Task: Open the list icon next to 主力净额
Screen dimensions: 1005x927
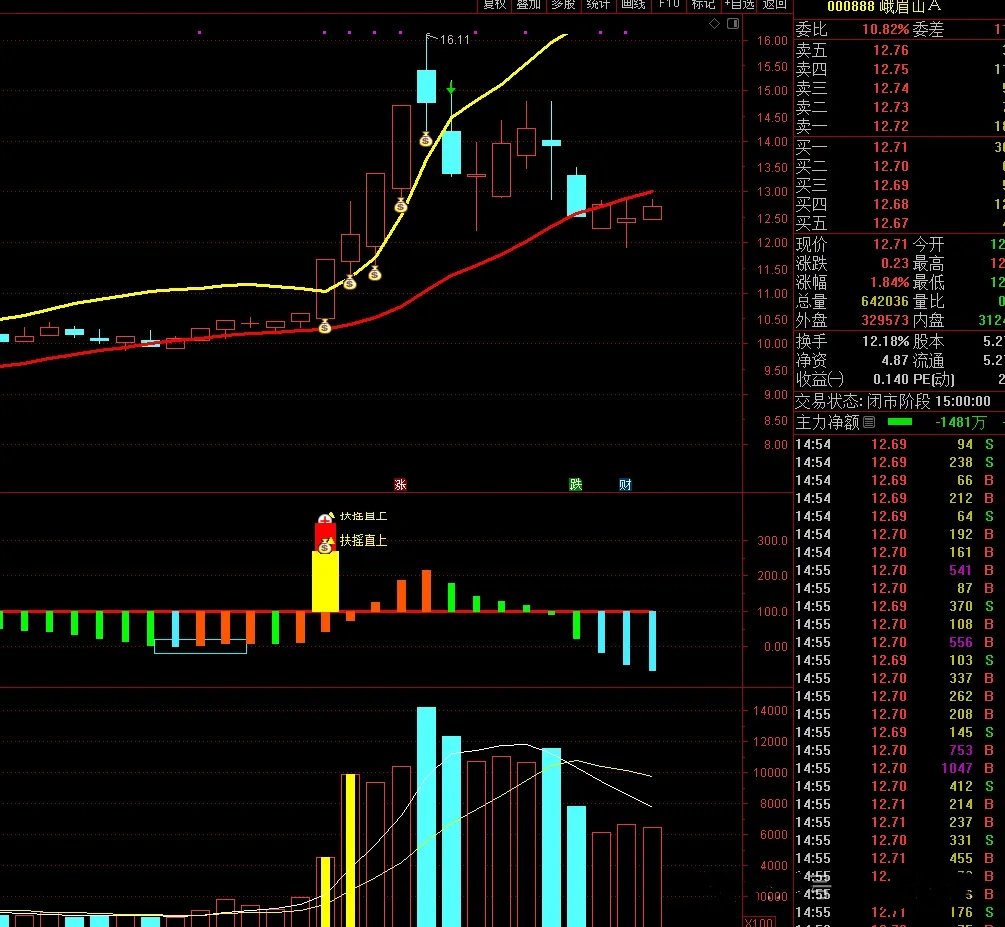Action: pos(869,423)
